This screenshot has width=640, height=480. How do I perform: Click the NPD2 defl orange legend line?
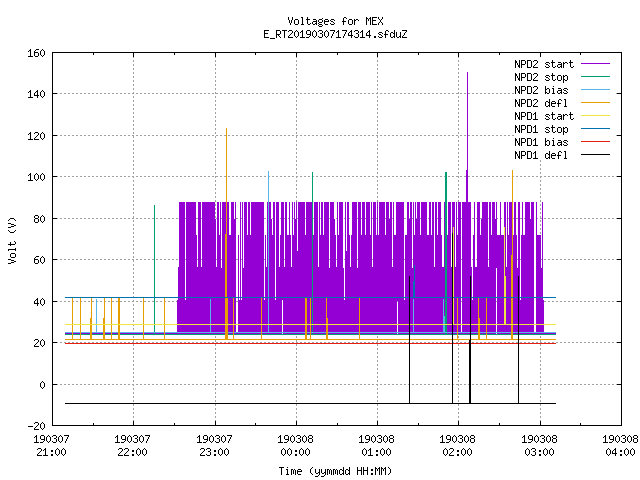coord(595,103)
